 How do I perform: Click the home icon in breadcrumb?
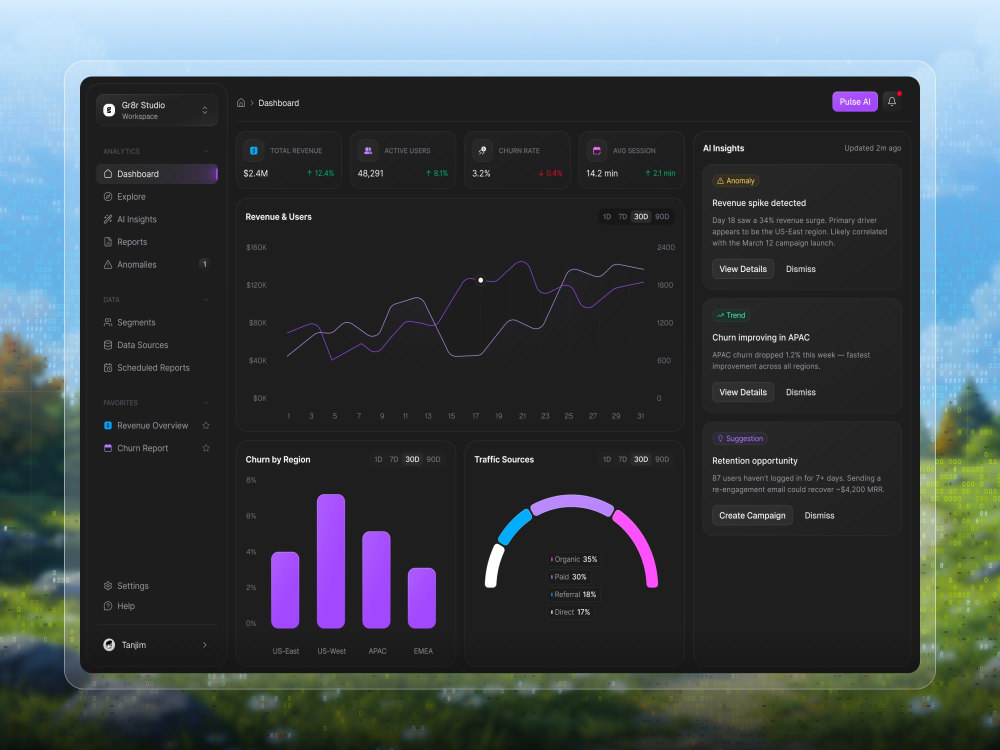pyautogui.click(x=241, y=103)
